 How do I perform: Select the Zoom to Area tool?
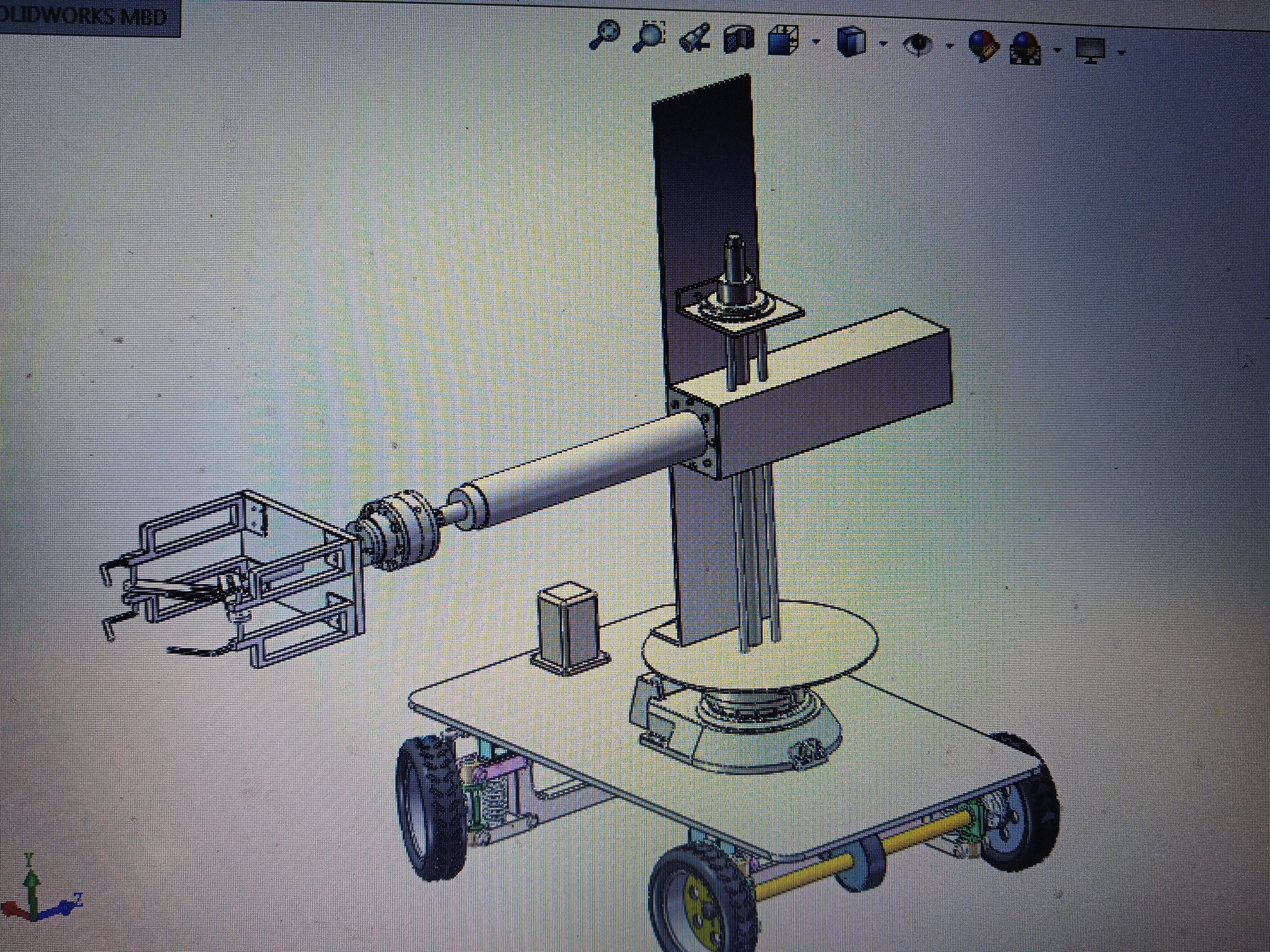point(650,36)
